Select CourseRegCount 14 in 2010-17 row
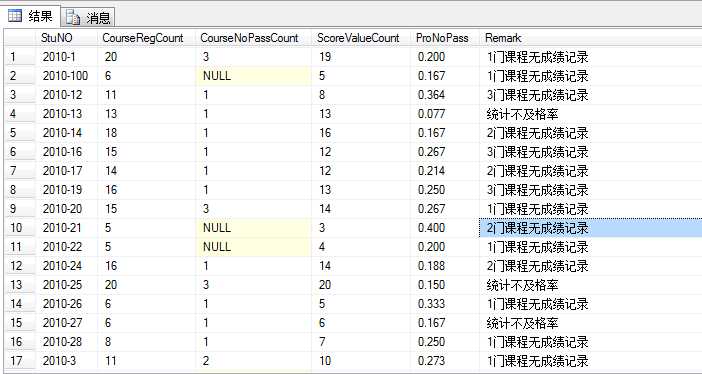Viewport: 702px width, 374px height. 147,171
